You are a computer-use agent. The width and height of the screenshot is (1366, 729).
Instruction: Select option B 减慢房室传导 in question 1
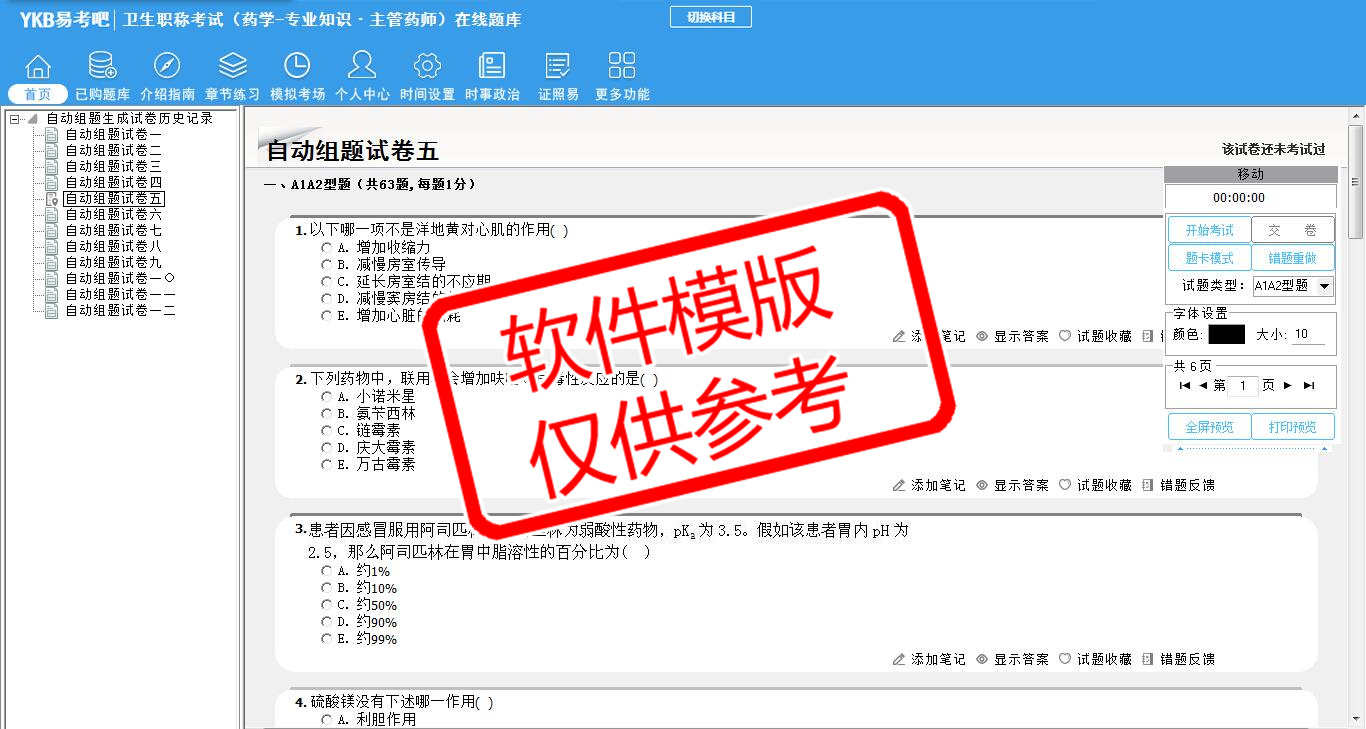click(x=326, y=264)
